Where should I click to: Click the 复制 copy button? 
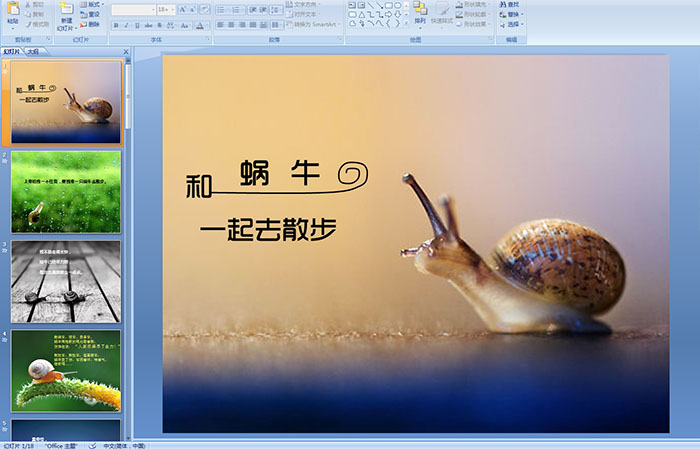[34, 14]
